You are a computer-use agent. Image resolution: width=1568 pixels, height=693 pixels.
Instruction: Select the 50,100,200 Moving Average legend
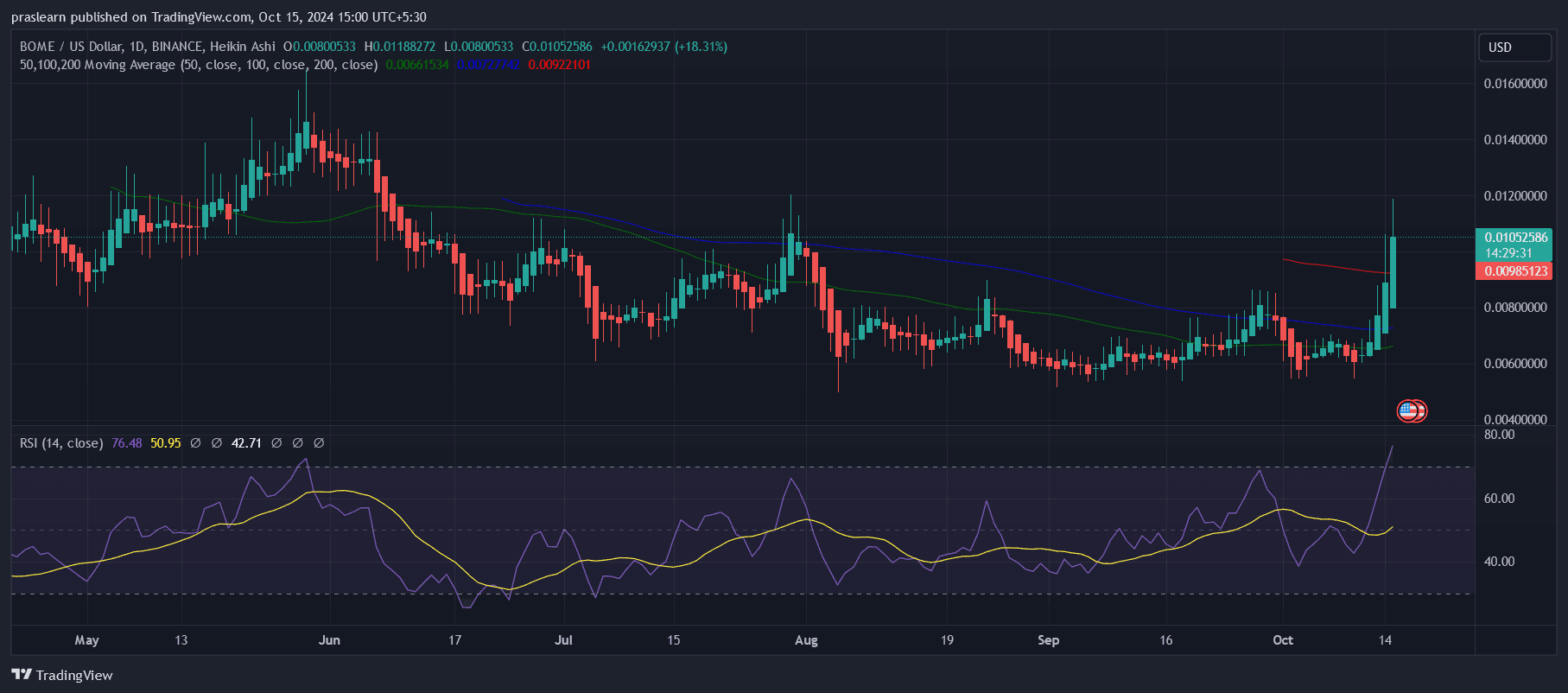pyautogui.click(x=199, y=65)
